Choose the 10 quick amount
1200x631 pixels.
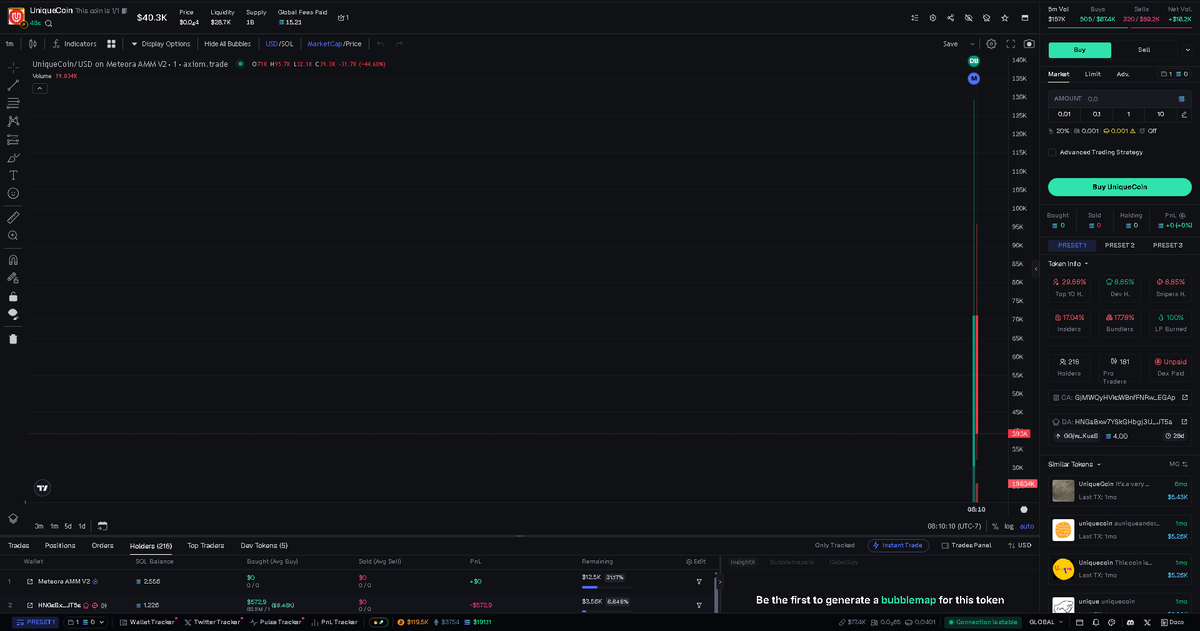pos(1160,114)
